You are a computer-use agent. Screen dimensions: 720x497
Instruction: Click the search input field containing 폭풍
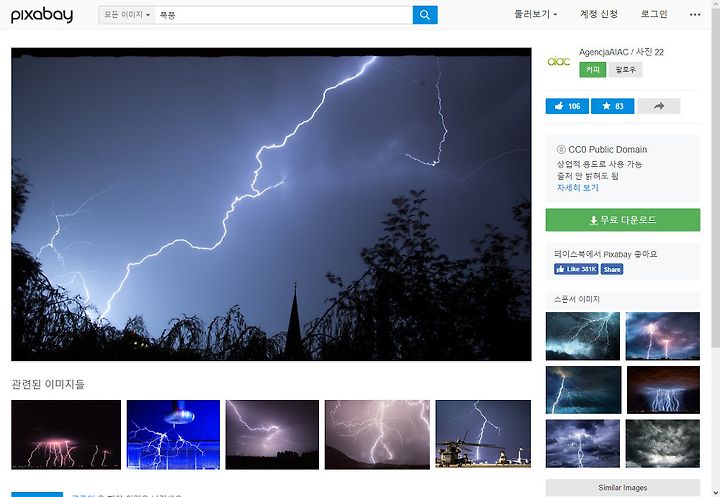click(284, 15)
